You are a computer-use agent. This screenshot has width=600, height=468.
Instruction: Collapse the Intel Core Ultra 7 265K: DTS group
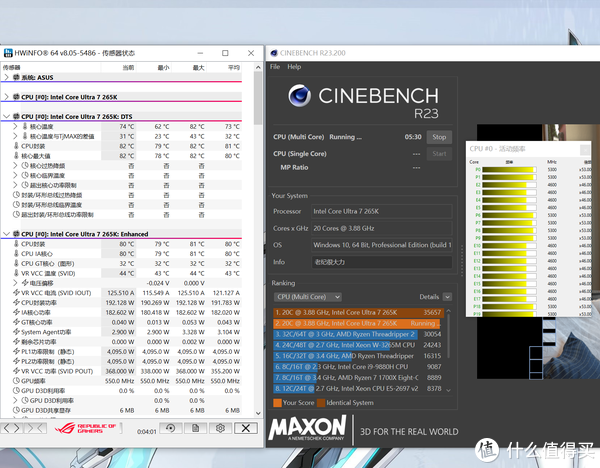[6, 116]
